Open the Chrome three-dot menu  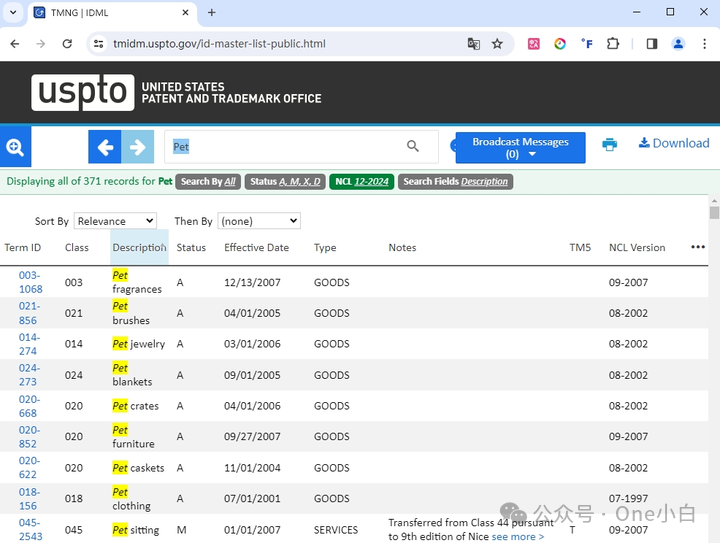(x=704, y=44)
